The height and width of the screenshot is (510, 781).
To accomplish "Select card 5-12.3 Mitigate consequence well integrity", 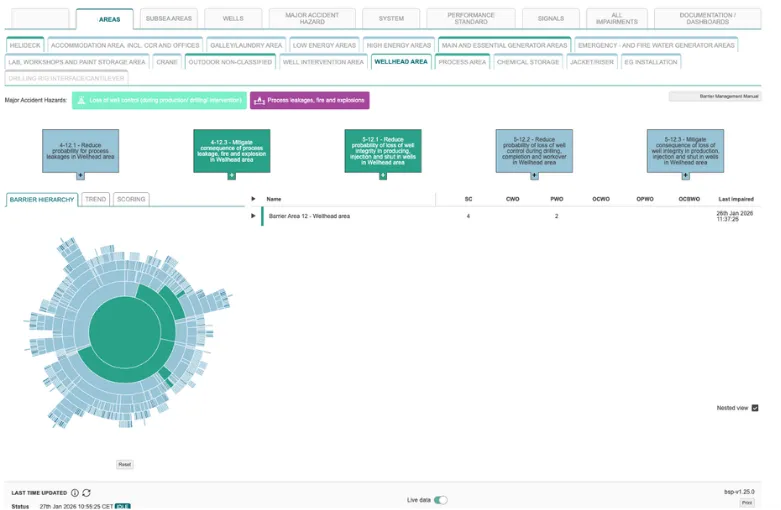I will (x=685, y=151).
